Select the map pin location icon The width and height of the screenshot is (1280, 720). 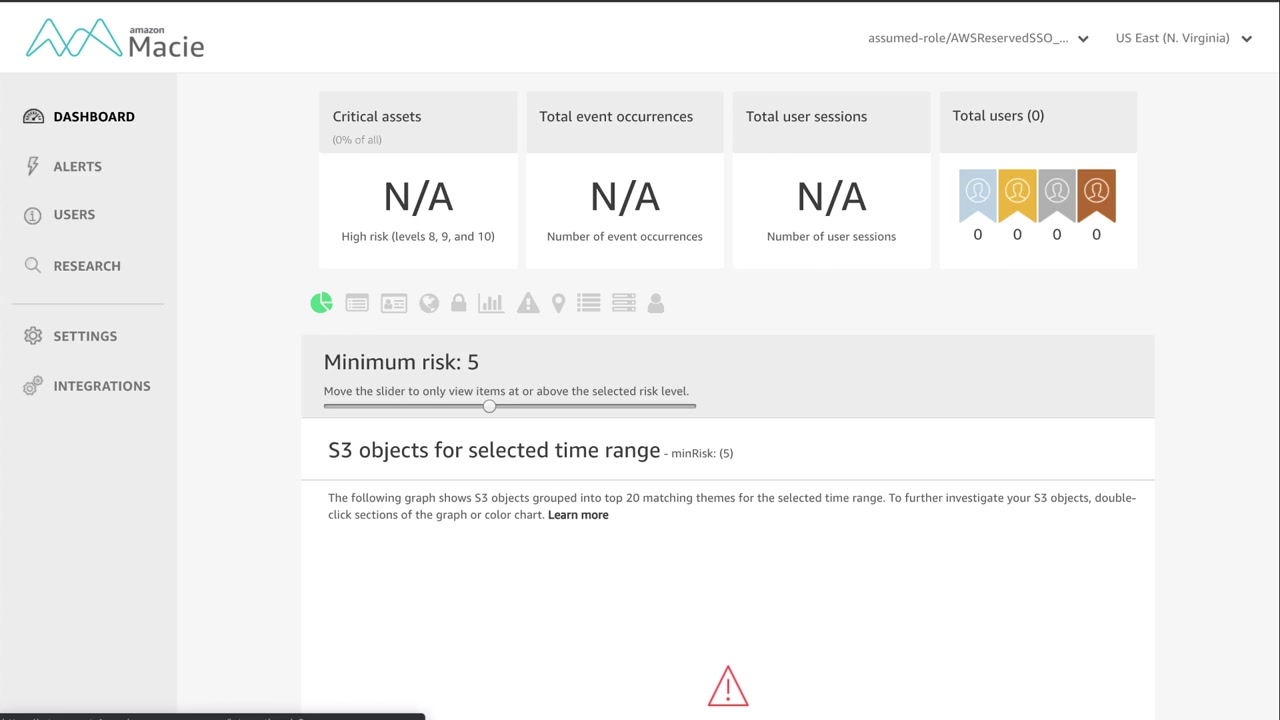tap(558, 303)
